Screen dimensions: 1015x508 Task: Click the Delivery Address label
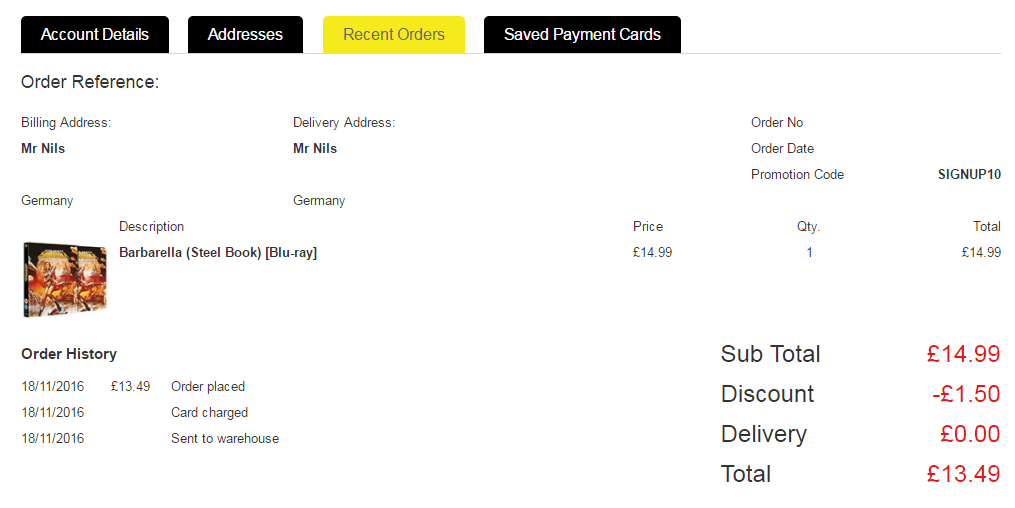tap(344, 123)
